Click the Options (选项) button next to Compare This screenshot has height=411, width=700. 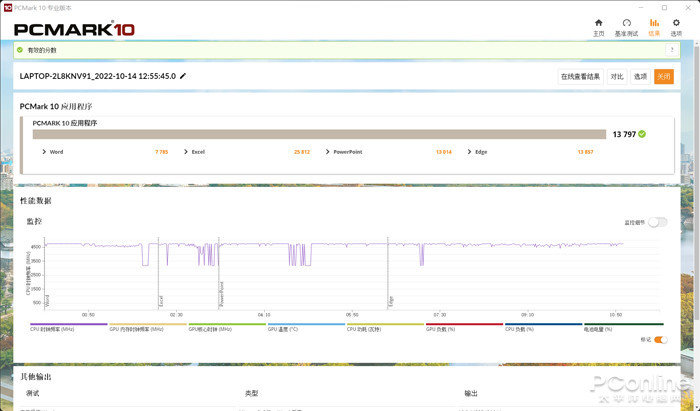tap(640, 76)
